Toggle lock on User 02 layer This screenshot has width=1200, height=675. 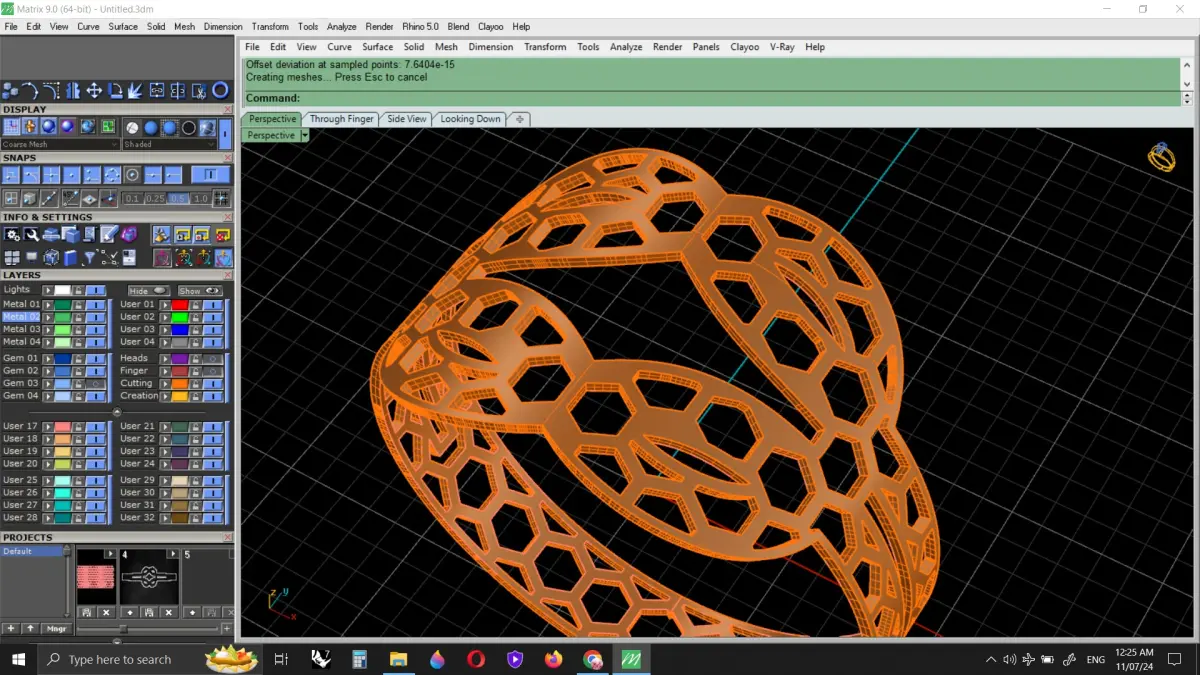pos(195,317)
